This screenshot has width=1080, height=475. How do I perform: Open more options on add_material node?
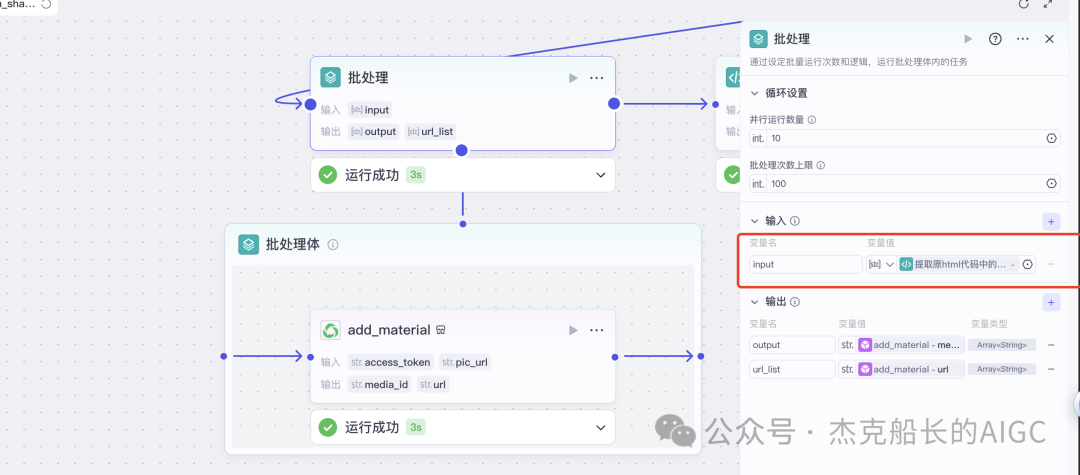(596, 330)
